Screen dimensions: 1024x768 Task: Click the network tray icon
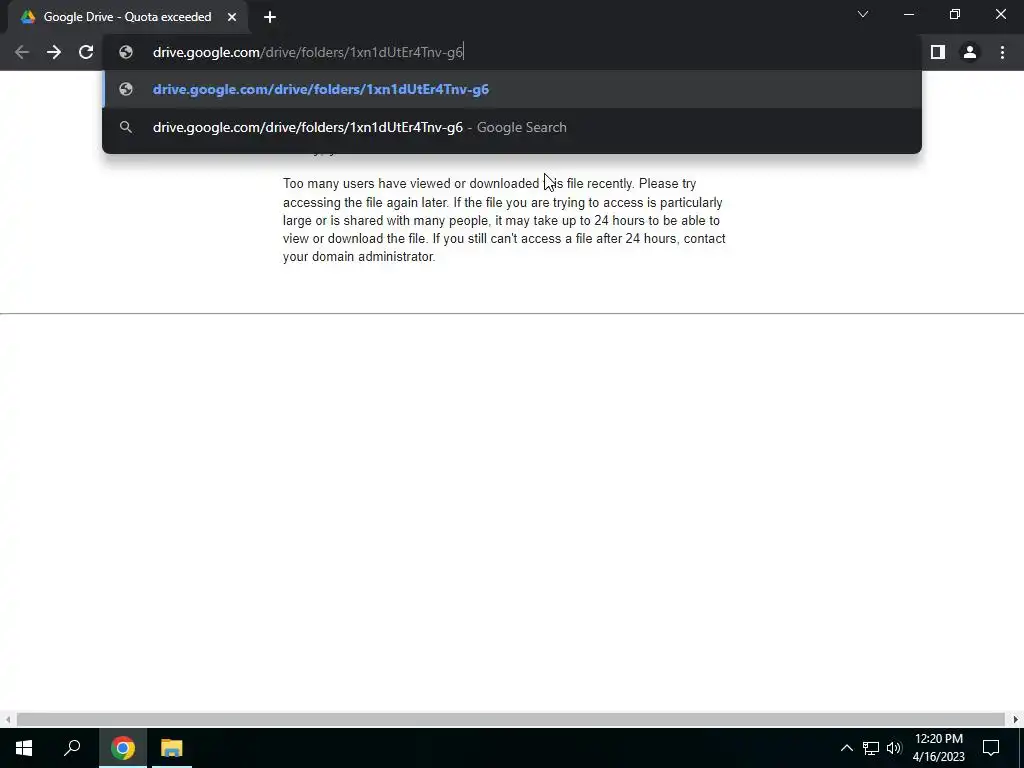(871, 748)
